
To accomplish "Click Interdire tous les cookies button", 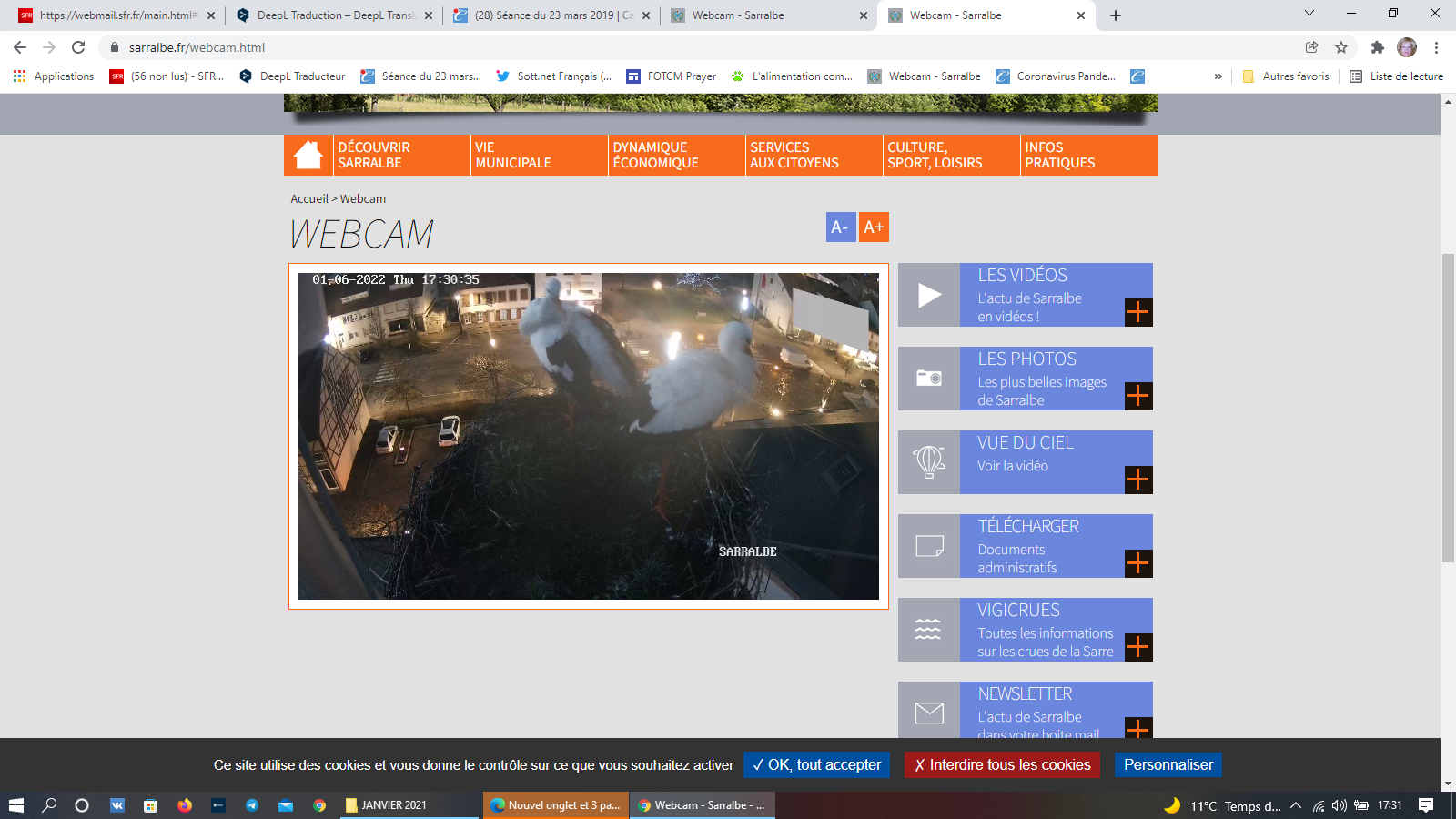I will pyautogui.click(x=1001, y=765).
